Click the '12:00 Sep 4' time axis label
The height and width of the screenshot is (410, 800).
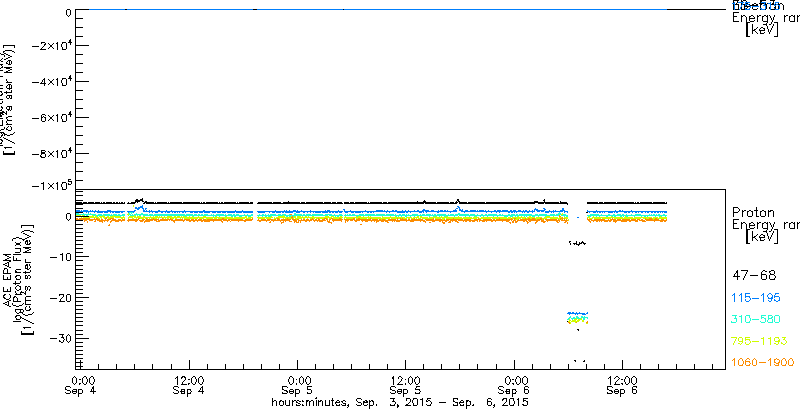(x=189, y=385)
